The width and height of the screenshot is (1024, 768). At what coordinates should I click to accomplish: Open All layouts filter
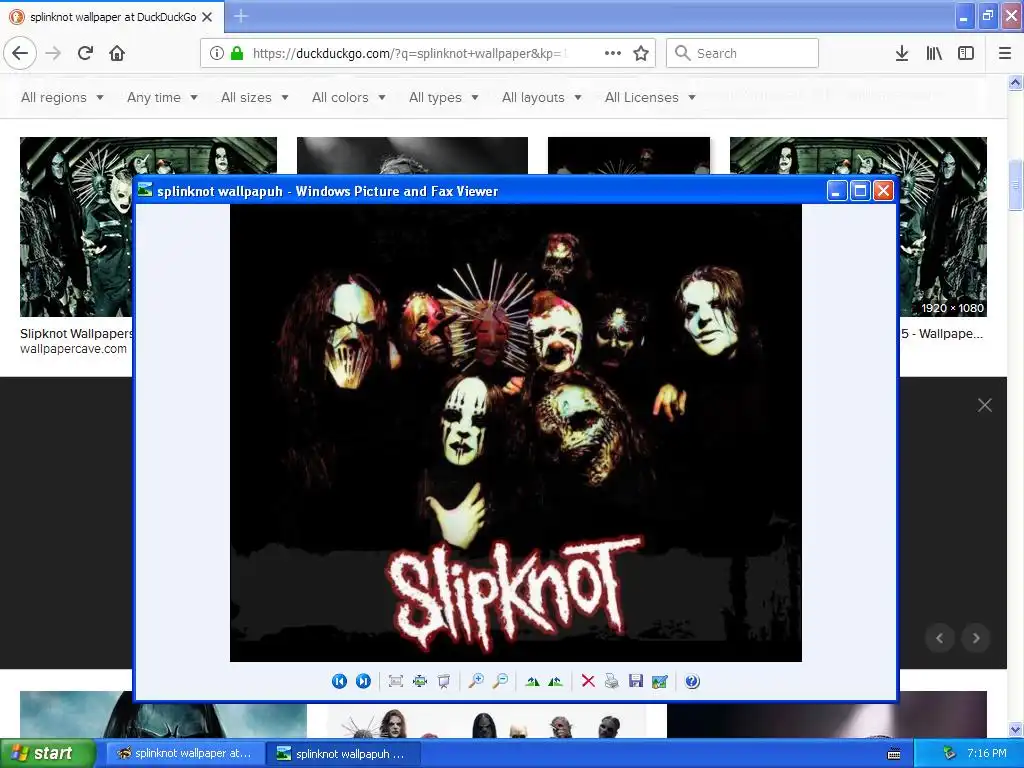(x=541, y=97)
